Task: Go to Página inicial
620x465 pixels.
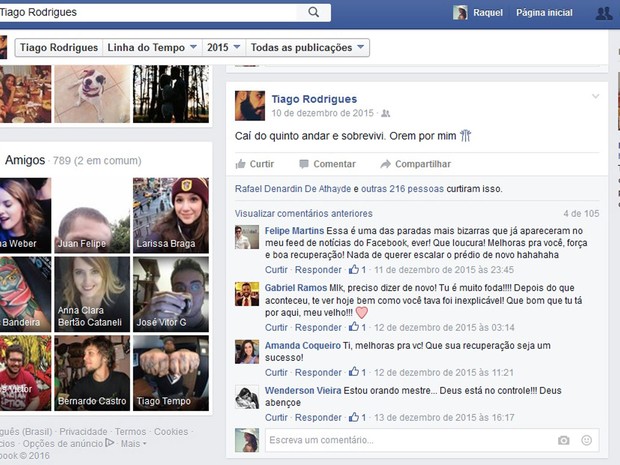Action: (544, 13)
